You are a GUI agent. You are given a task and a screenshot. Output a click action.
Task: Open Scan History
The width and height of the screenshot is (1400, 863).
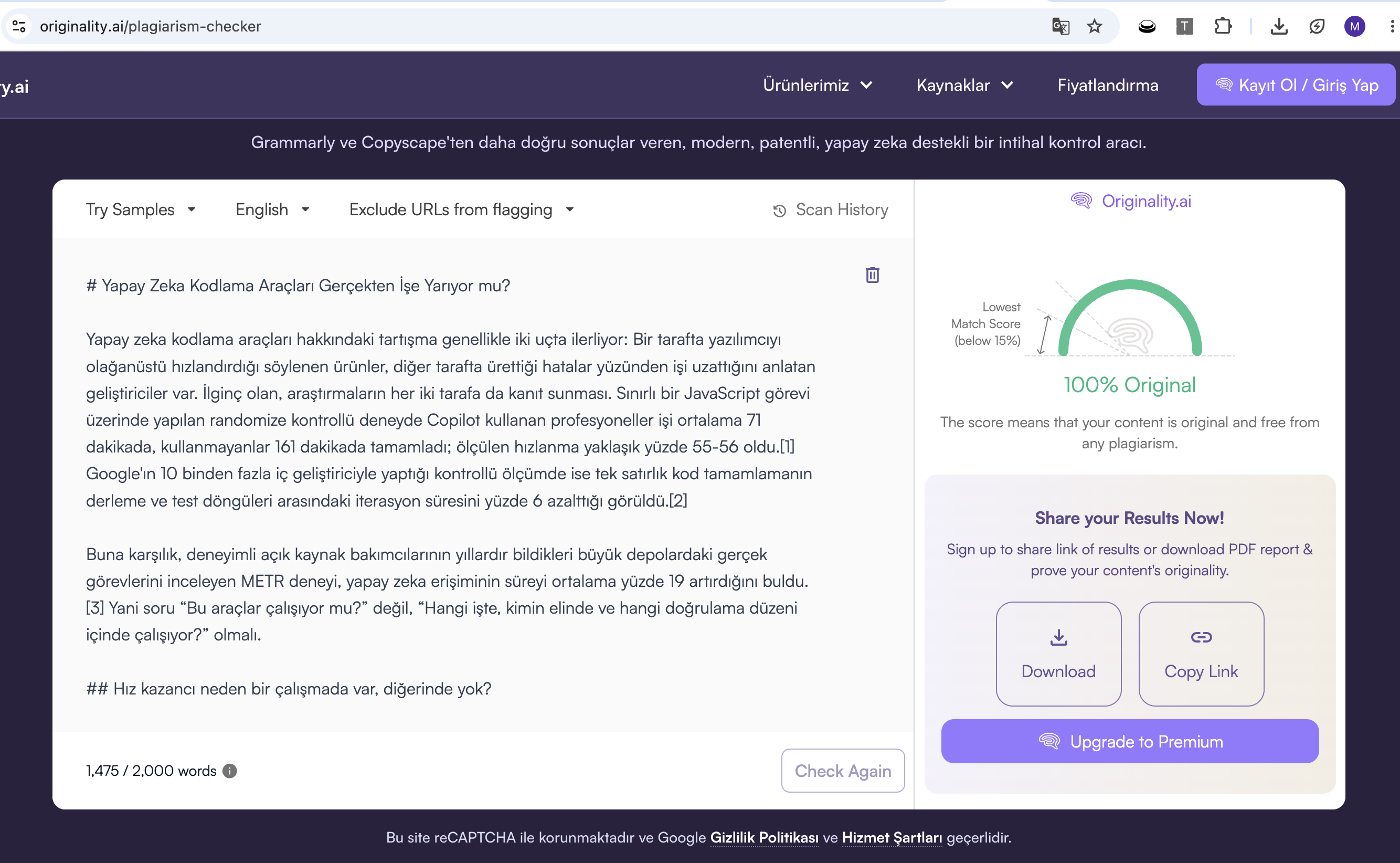pyautogui.click(x=831, y=210)
